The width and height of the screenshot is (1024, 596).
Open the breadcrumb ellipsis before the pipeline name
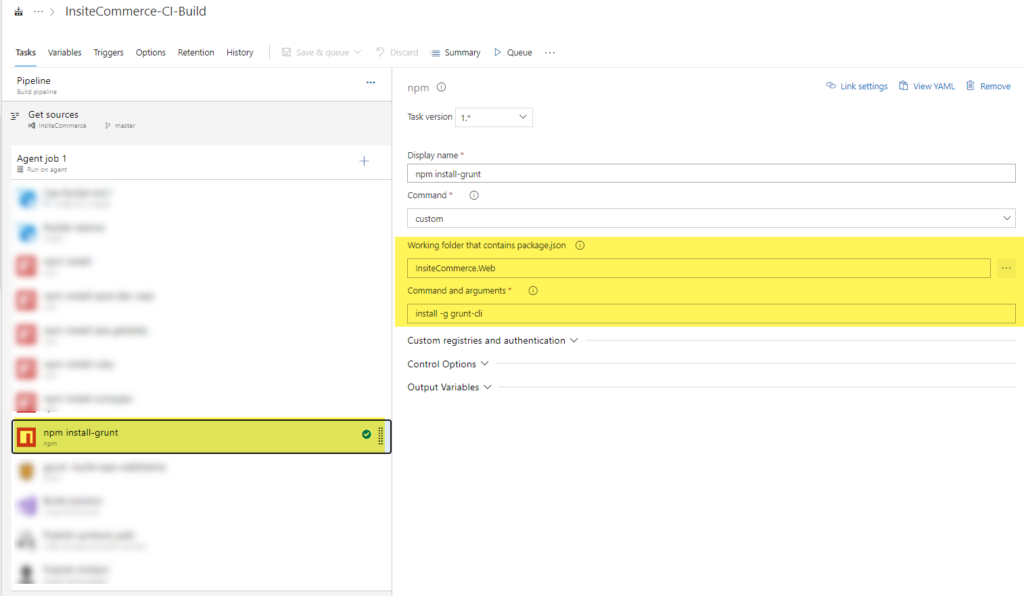[x=39, y=12]
